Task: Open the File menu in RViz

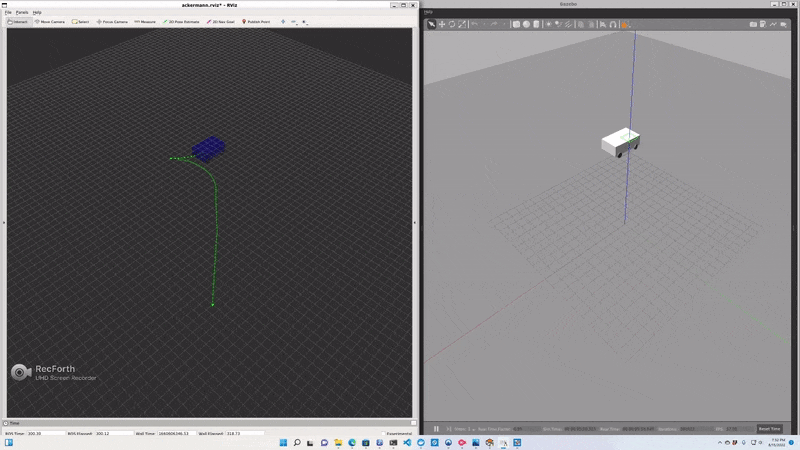Action: (8, 12)
